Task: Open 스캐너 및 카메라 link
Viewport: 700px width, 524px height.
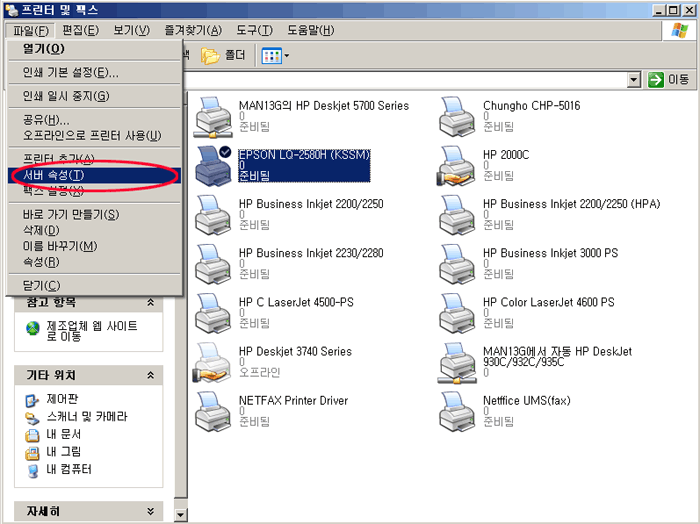Action: pos(86,416)
